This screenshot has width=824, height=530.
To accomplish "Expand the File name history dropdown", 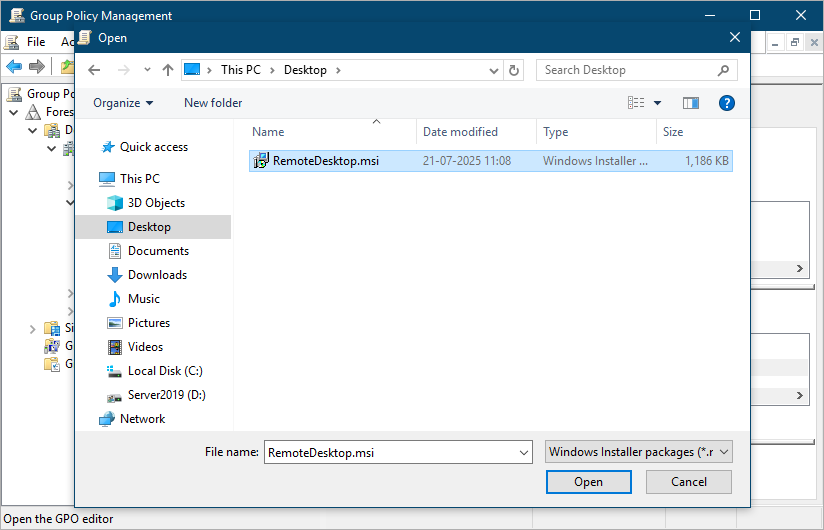I will click(x=525, y=452).
